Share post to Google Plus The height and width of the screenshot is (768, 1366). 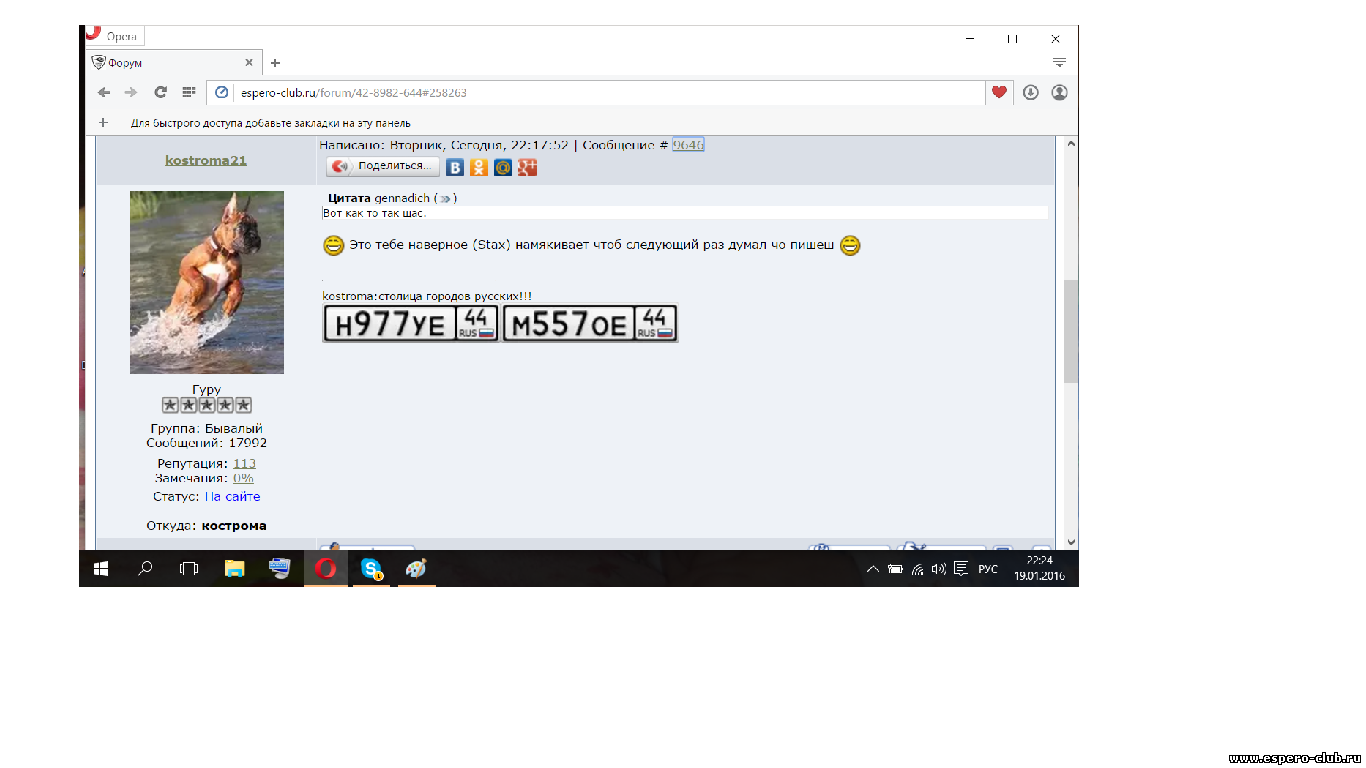[527, 167]
